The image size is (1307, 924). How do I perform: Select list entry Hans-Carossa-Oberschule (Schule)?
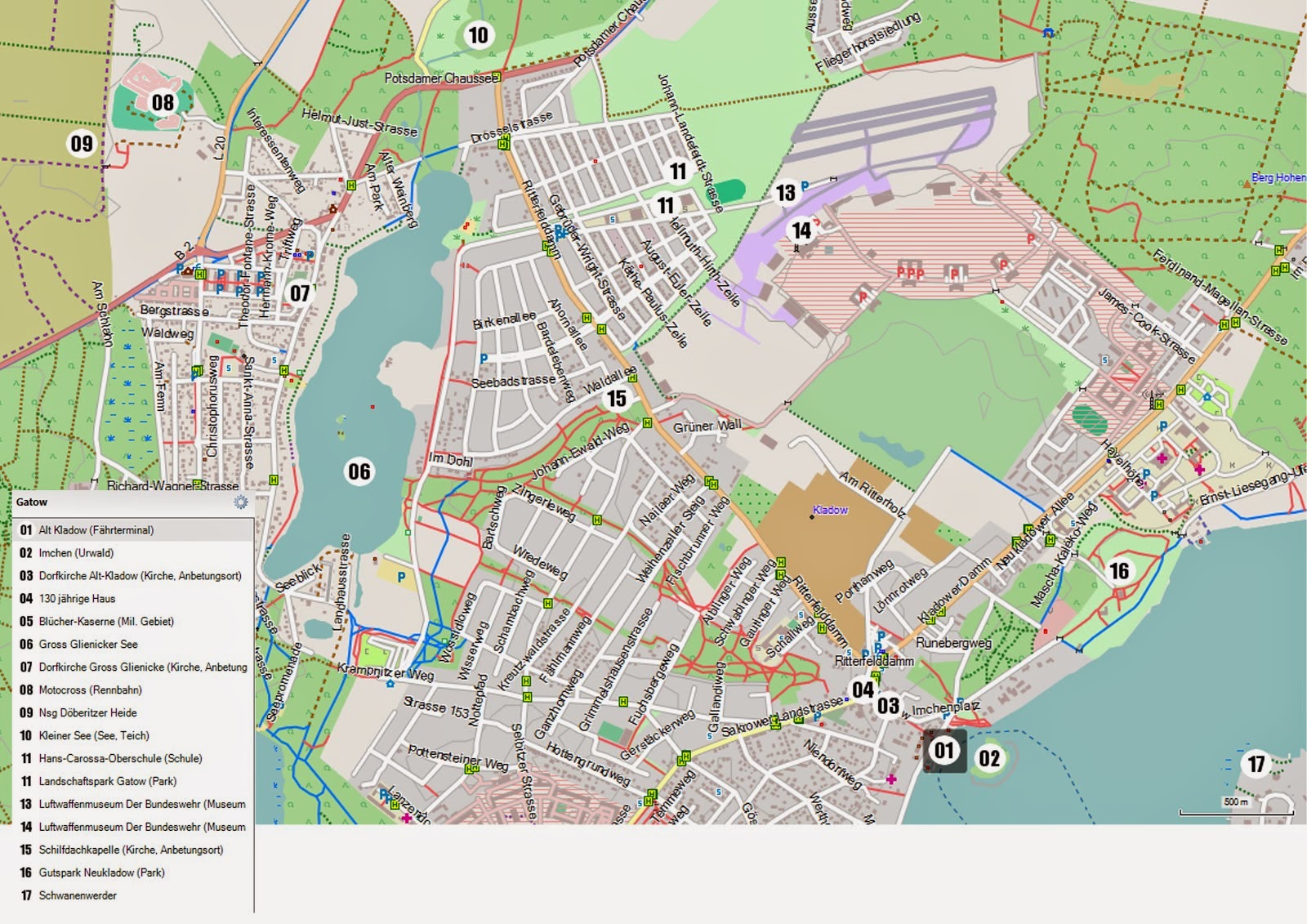pos(132,759)
